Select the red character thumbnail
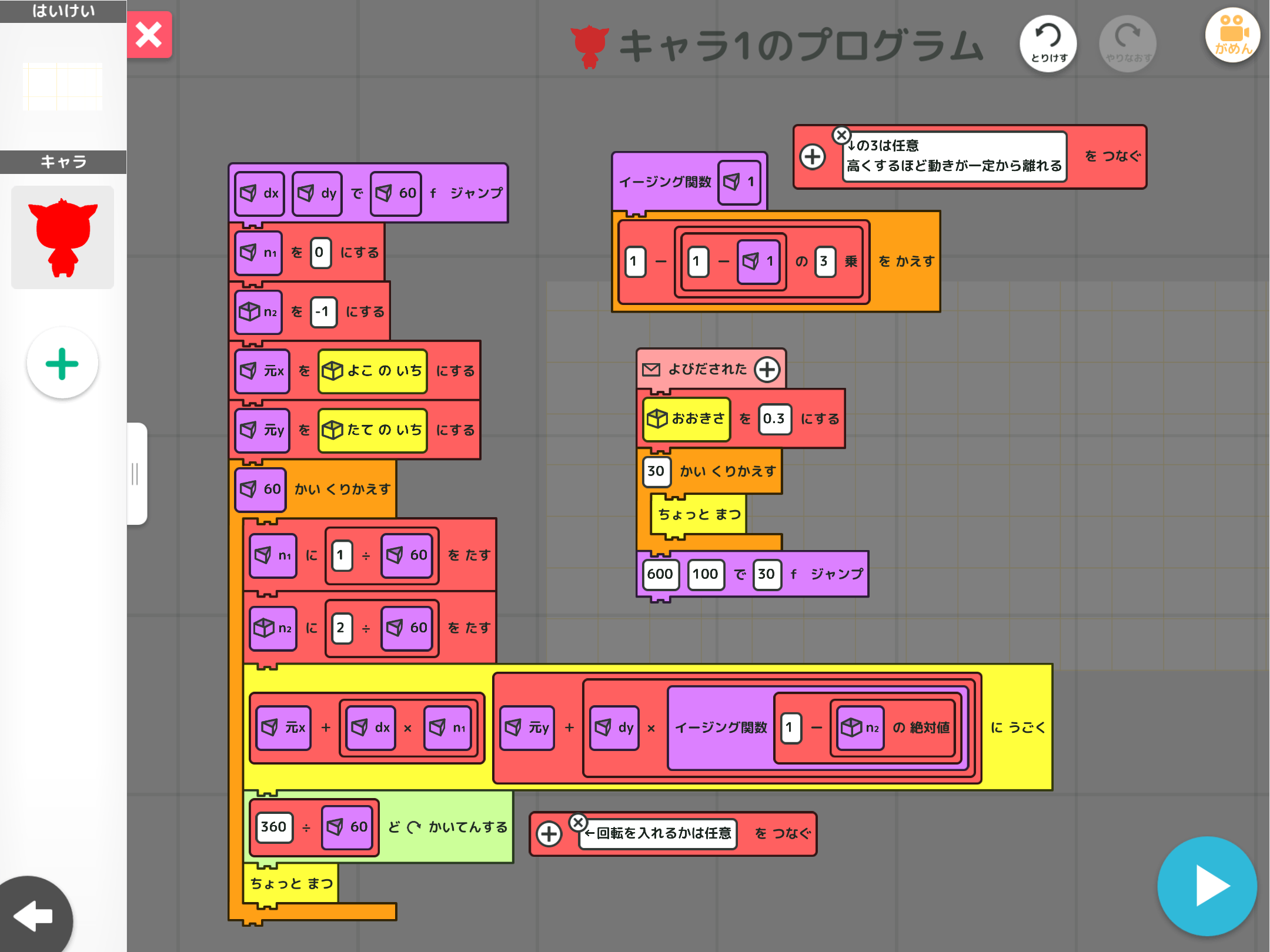1270x952 pixels. (63, 237)
